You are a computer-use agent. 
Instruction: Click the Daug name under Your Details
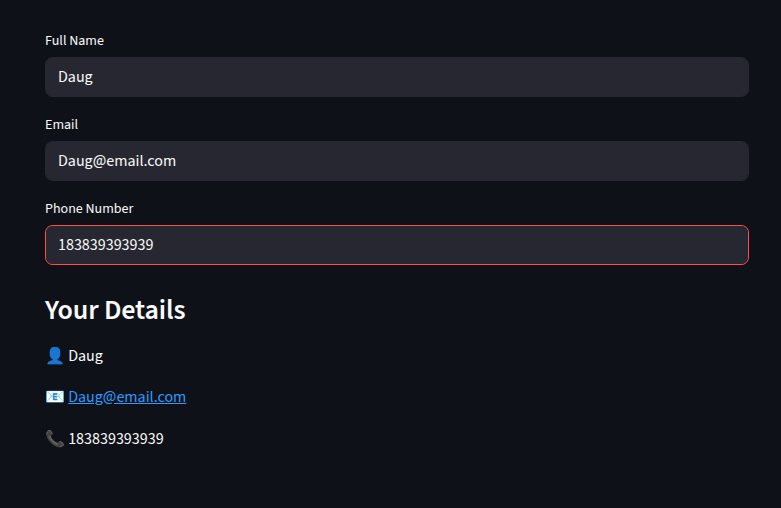[x=86, y=357]
